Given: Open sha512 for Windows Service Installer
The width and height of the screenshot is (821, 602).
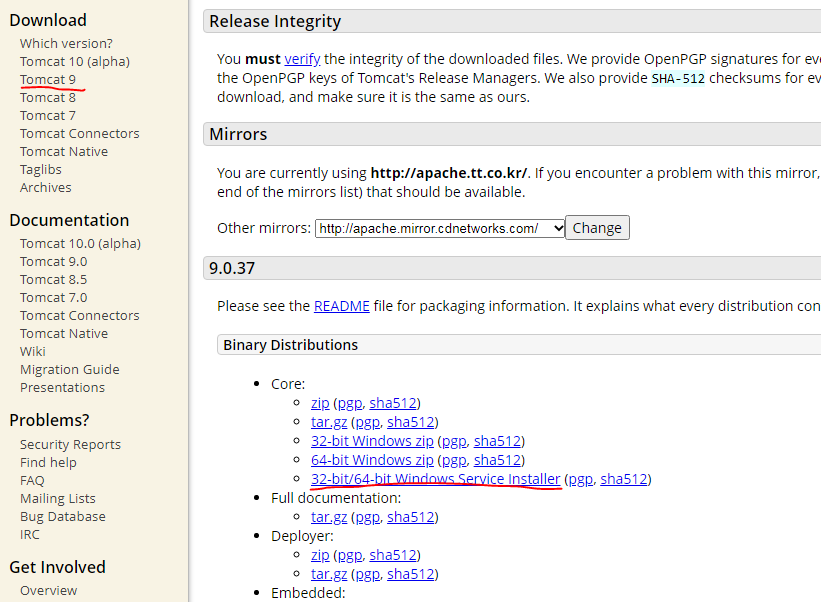Looking at the screenshot, I should [624, 479].
